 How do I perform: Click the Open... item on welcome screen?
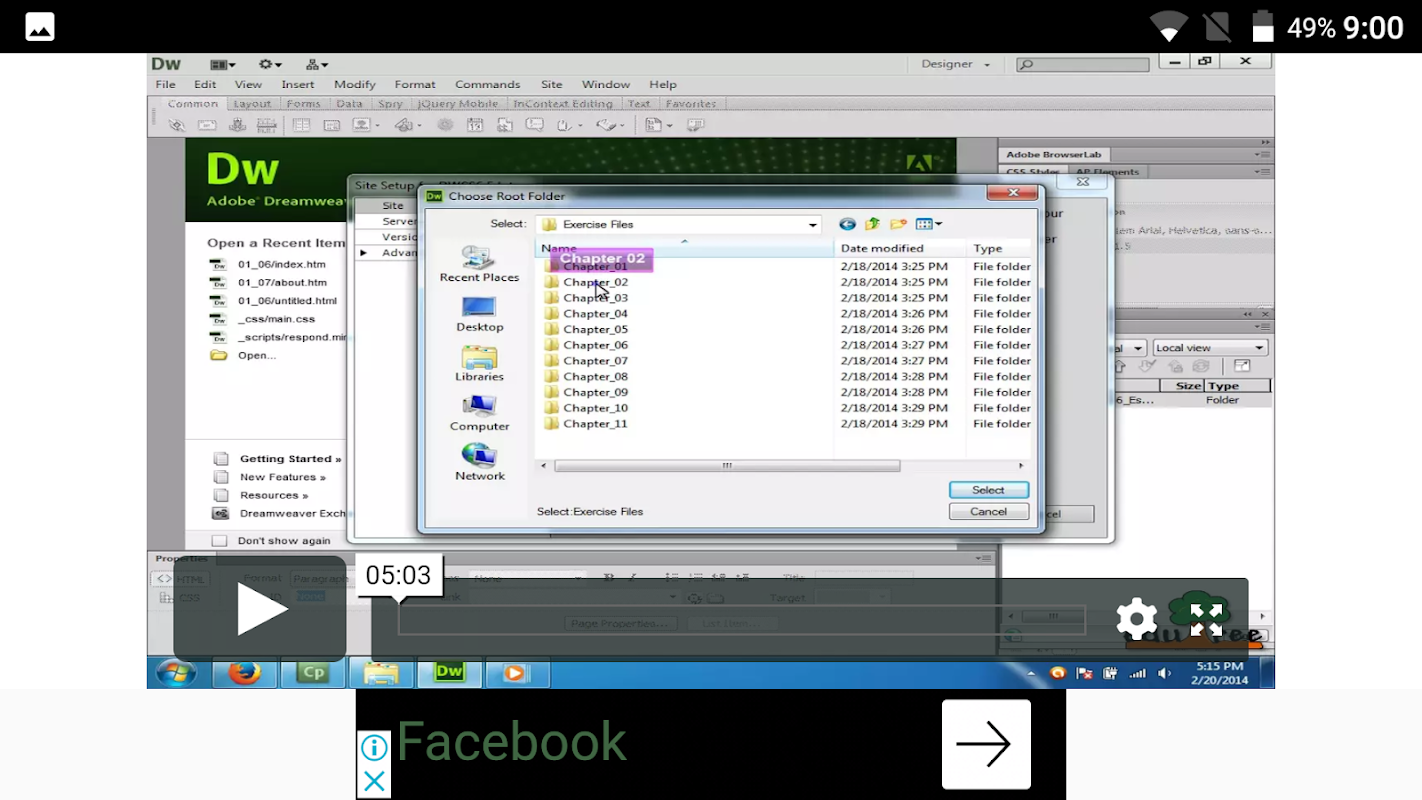click(257, 355)
